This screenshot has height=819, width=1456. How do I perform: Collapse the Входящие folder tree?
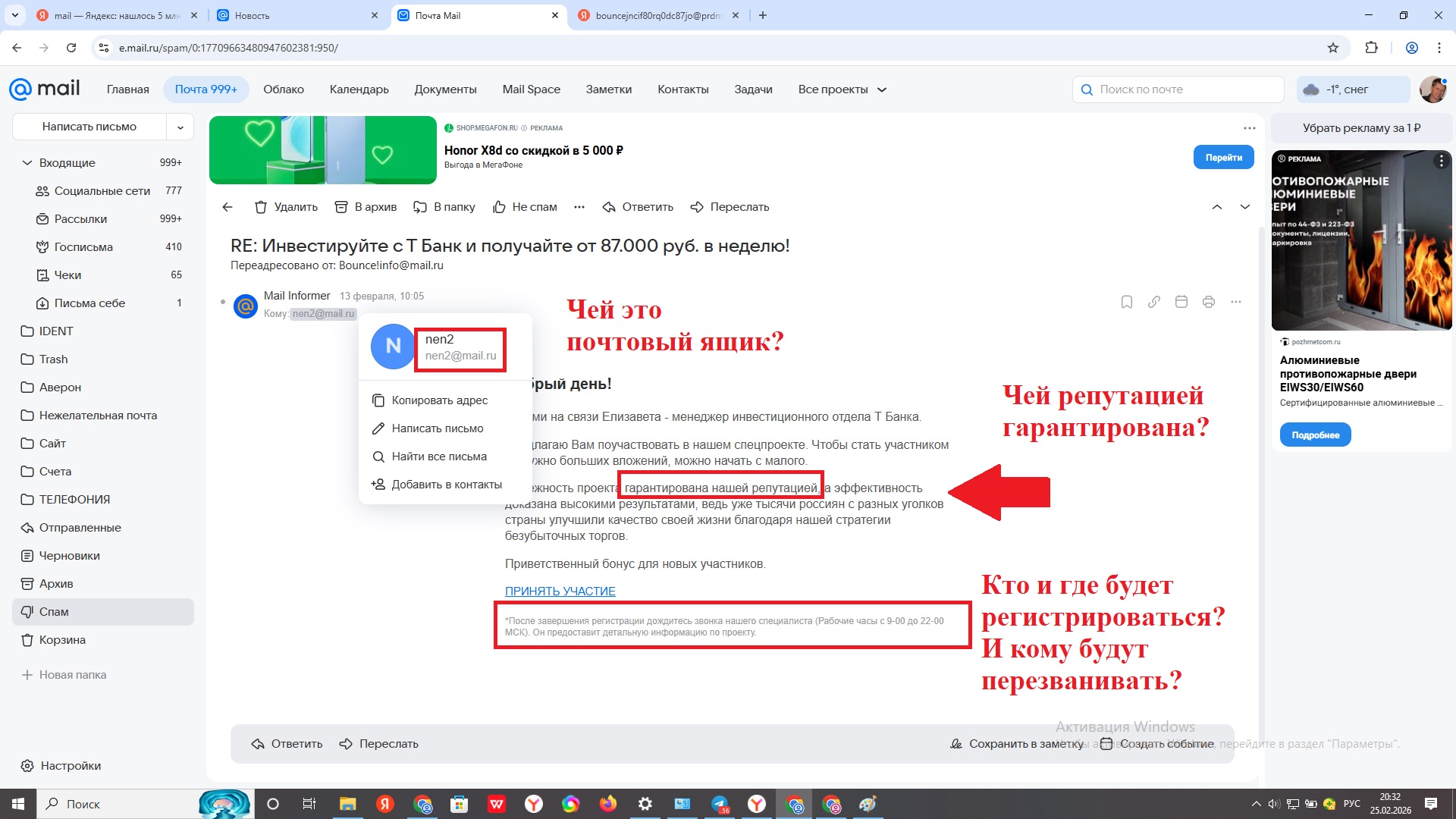click(27, 163)
